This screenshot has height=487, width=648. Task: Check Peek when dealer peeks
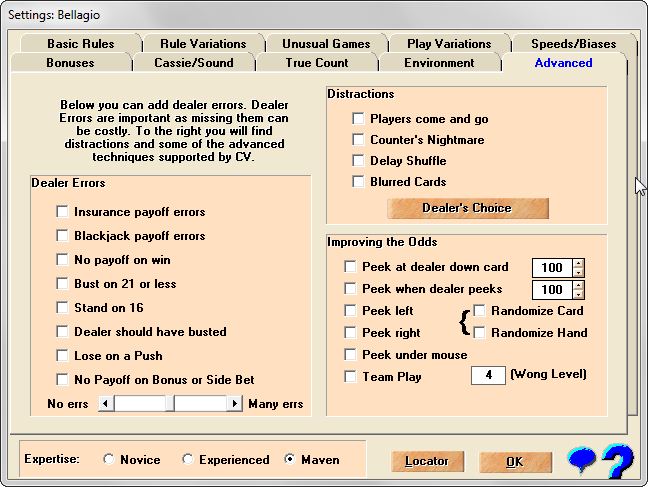[350, 289]
